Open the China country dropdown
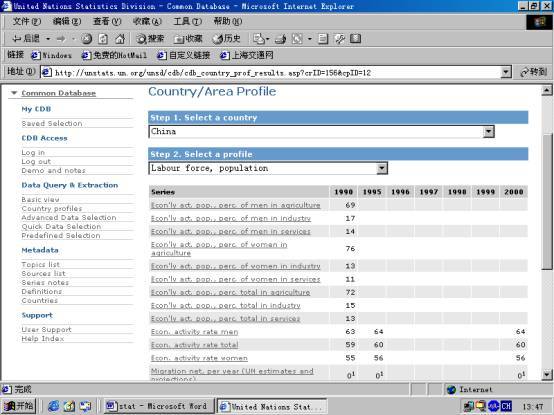Viewport: 554px width, 415px height. point(489,132)
